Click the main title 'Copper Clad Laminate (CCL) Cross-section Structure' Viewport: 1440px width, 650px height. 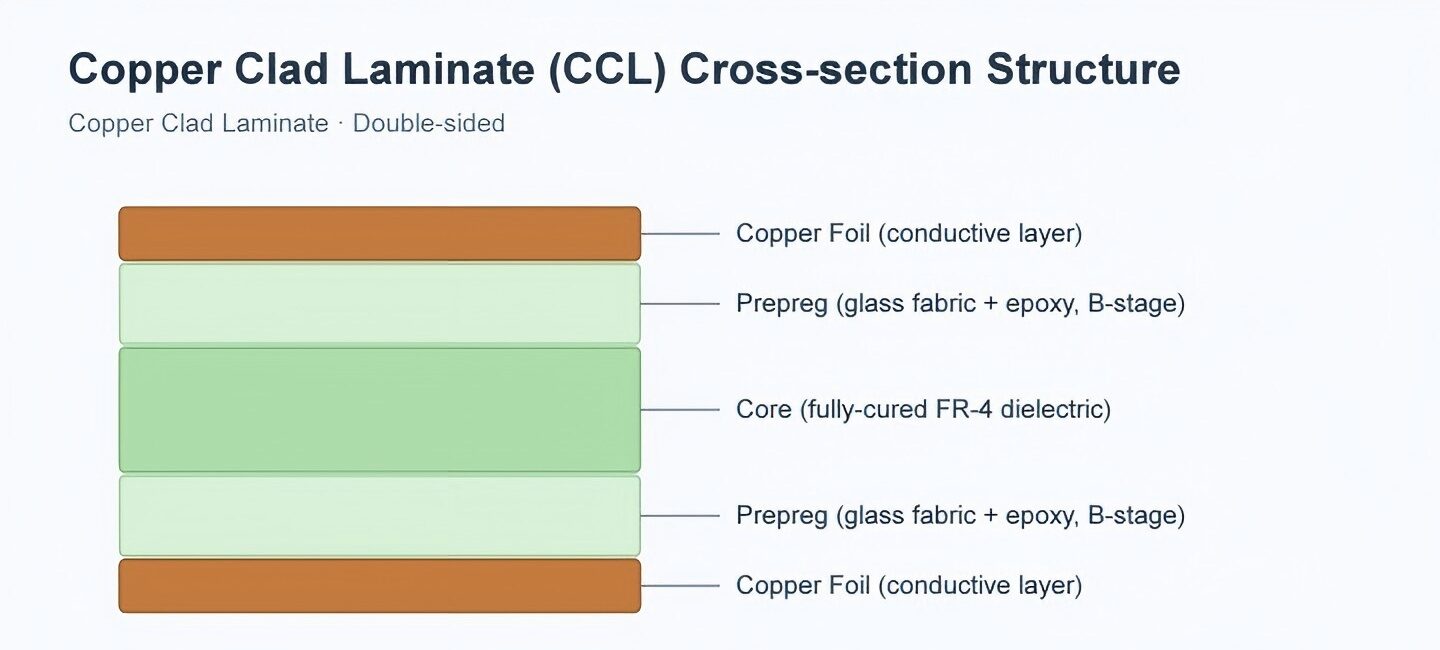coord(624,70)
